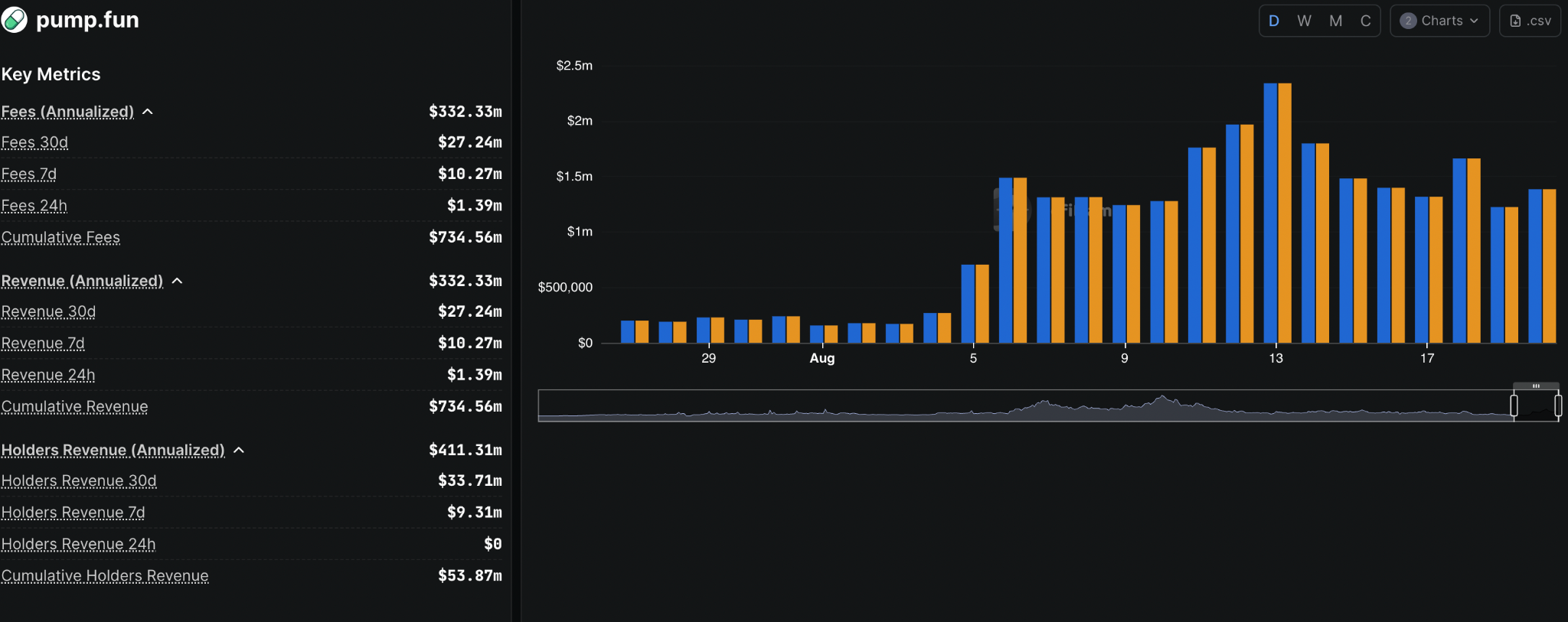Click the Cumulative Fees label
Screen dimensions: 1568x622
[x=60, y=237]
